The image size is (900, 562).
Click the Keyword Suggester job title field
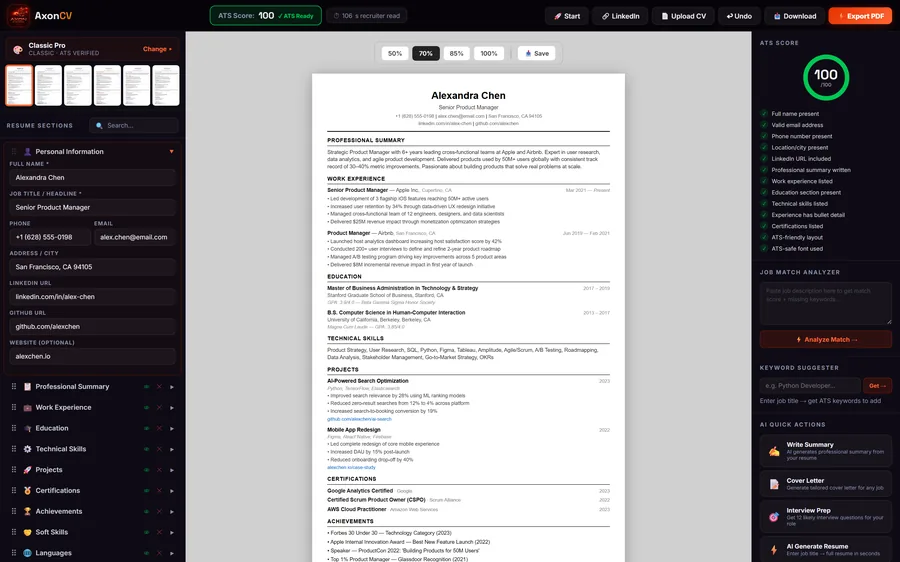810,386
